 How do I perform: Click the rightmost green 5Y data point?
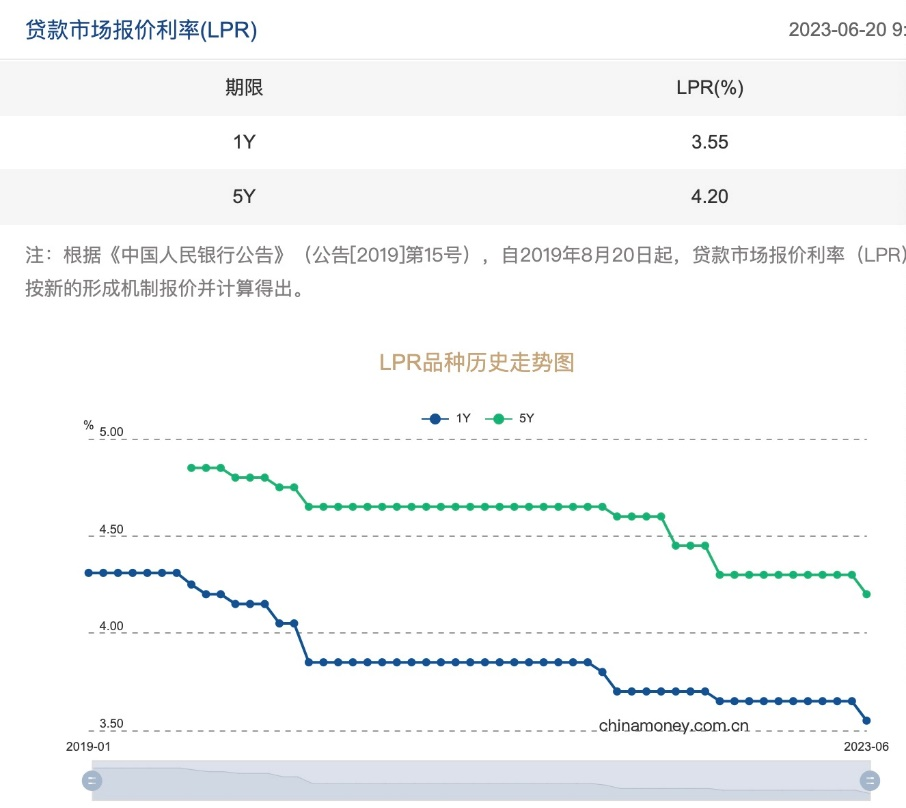pos(866,594)
